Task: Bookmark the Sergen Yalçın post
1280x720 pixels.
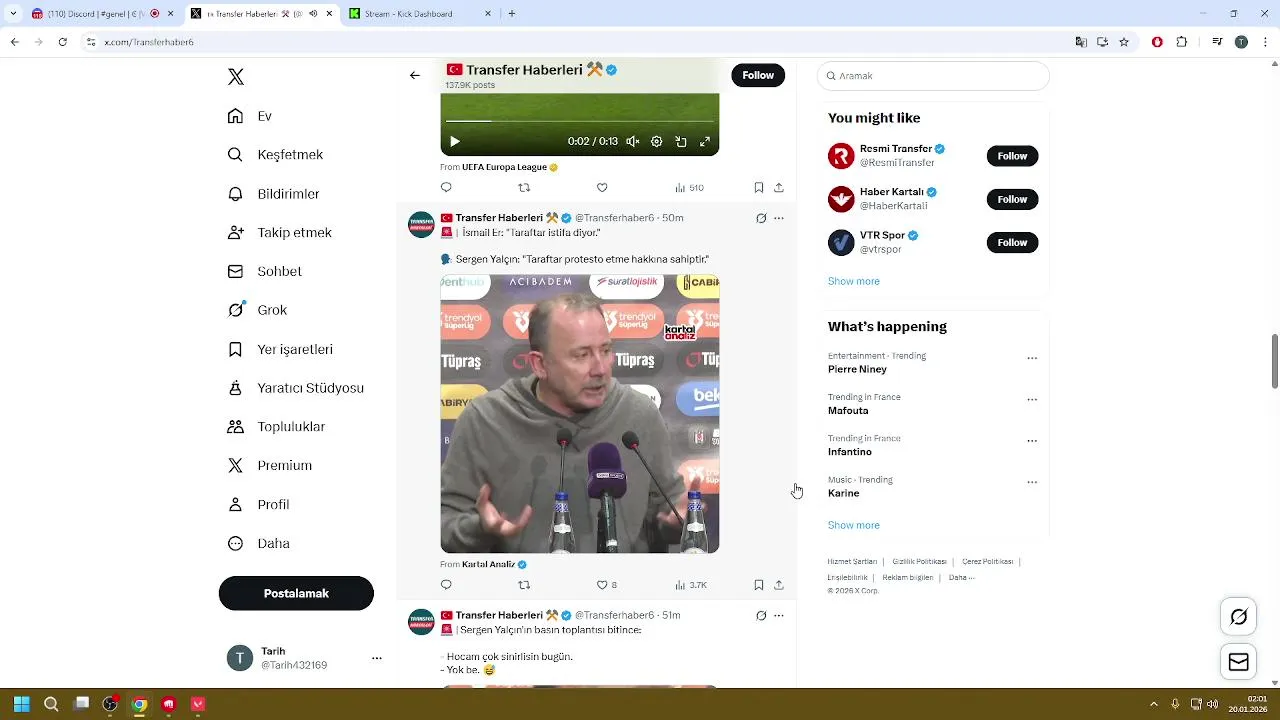Action: [x=759, y=585]
